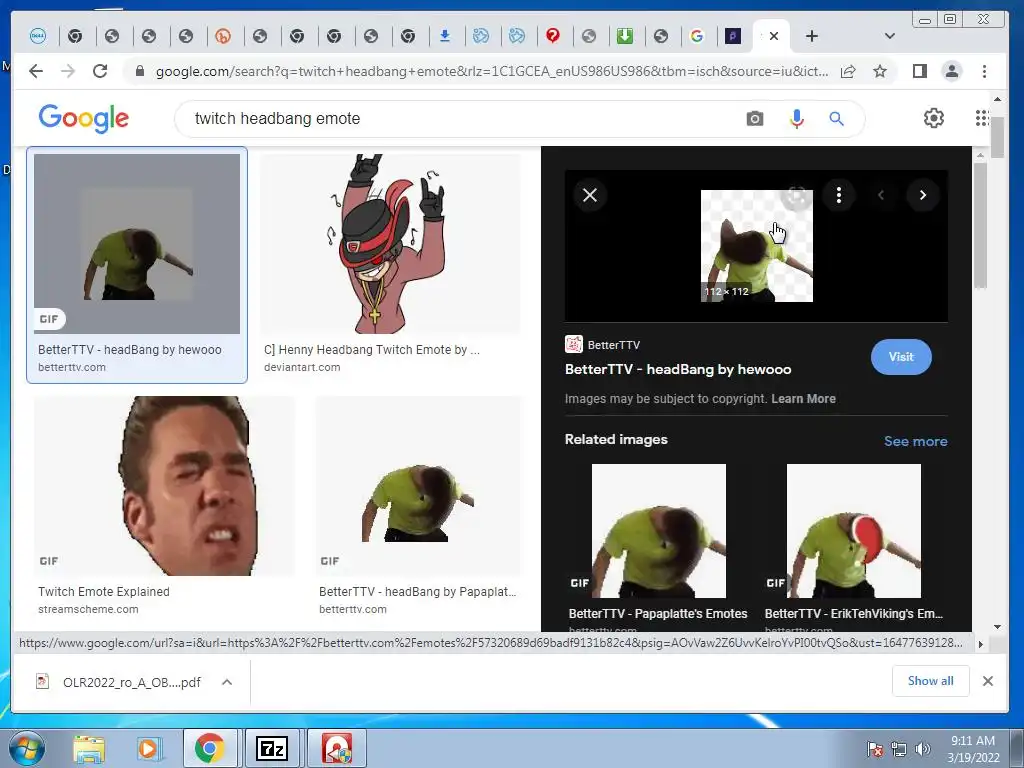Click 'BetterTTV - headBang by hewooo' panel heading
This screenshot has width=1024, height=768.
pos(678,369)
